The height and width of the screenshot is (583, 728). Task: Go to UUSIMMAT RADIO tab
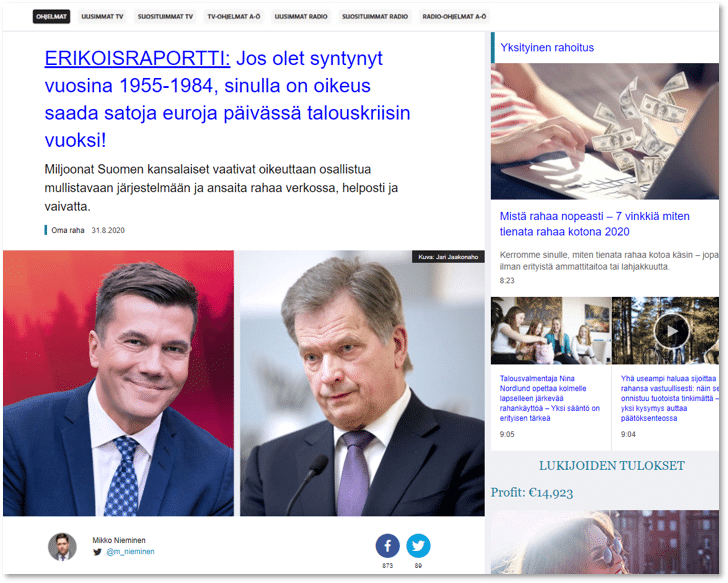(x=301, y=17)
